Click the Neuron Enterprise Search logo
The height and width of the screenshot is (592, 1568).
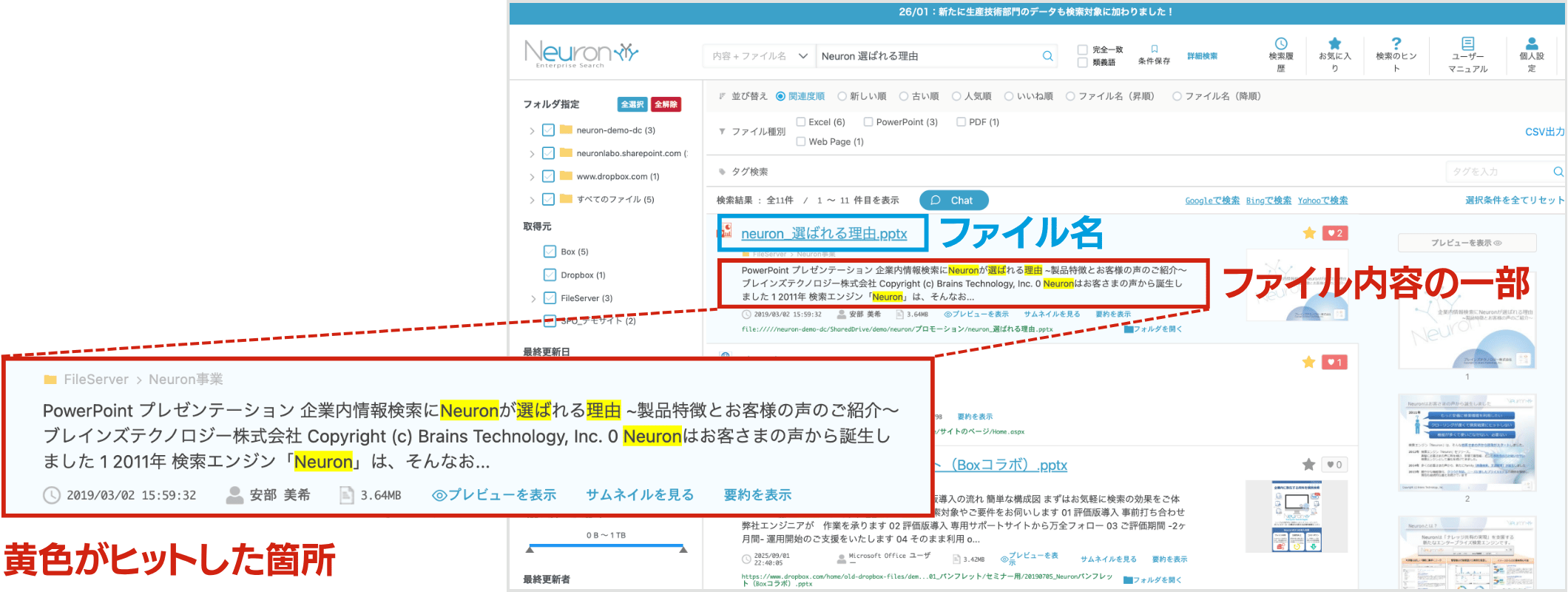[x=581, y=54]
